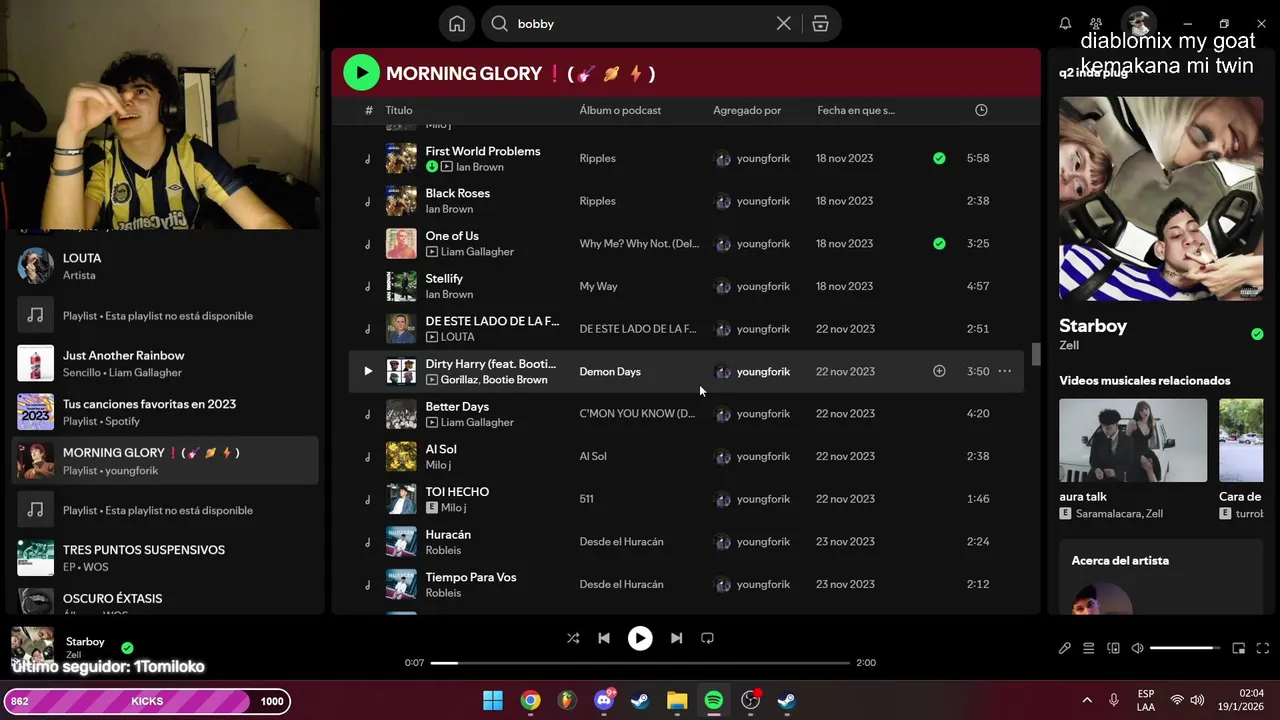Open Starboy cover art in now playing panel

[x=1161, y=198]
